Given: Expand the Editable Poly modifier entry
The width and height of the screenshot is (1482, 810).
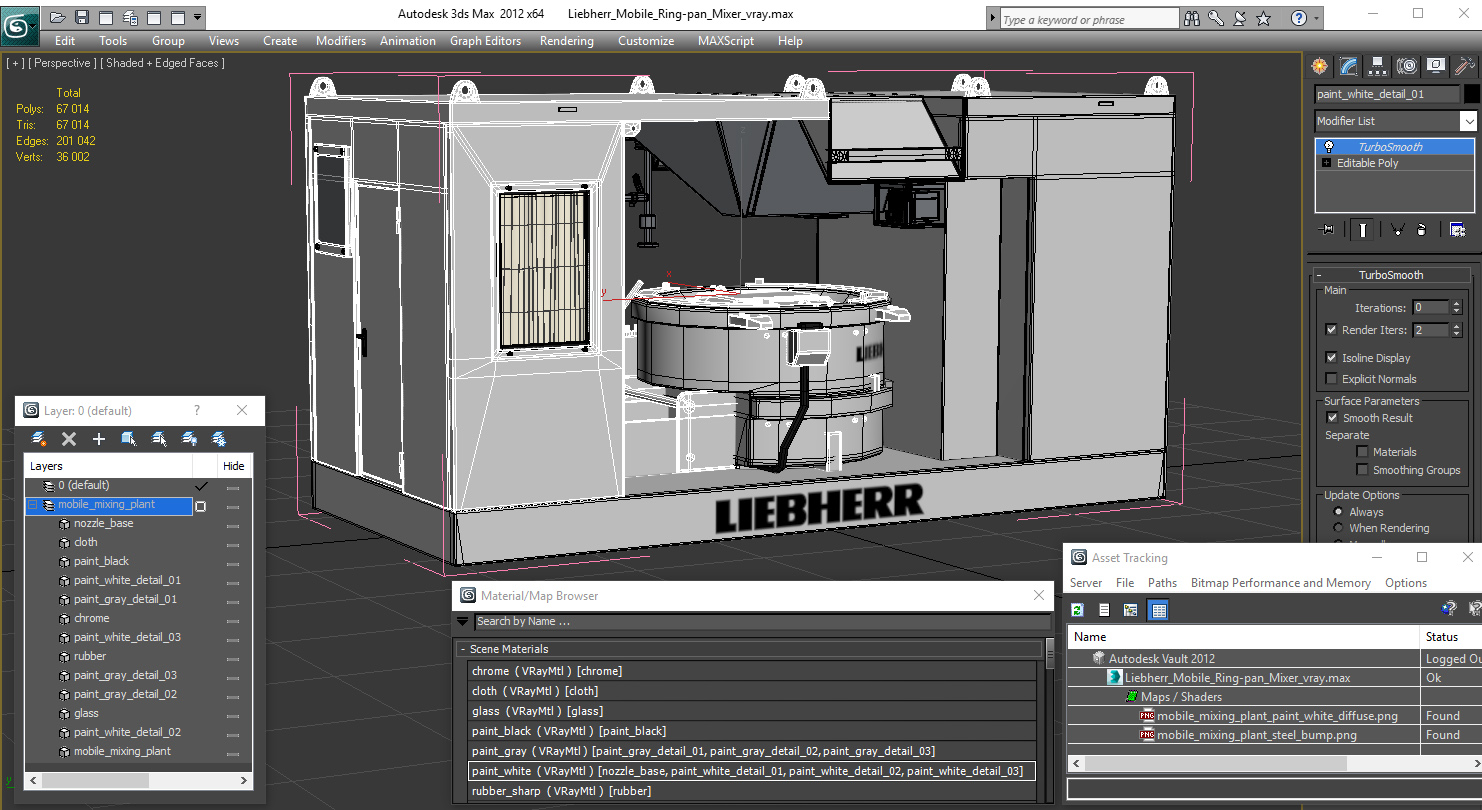Looking at the screenshot, I should coord(1327,163).
